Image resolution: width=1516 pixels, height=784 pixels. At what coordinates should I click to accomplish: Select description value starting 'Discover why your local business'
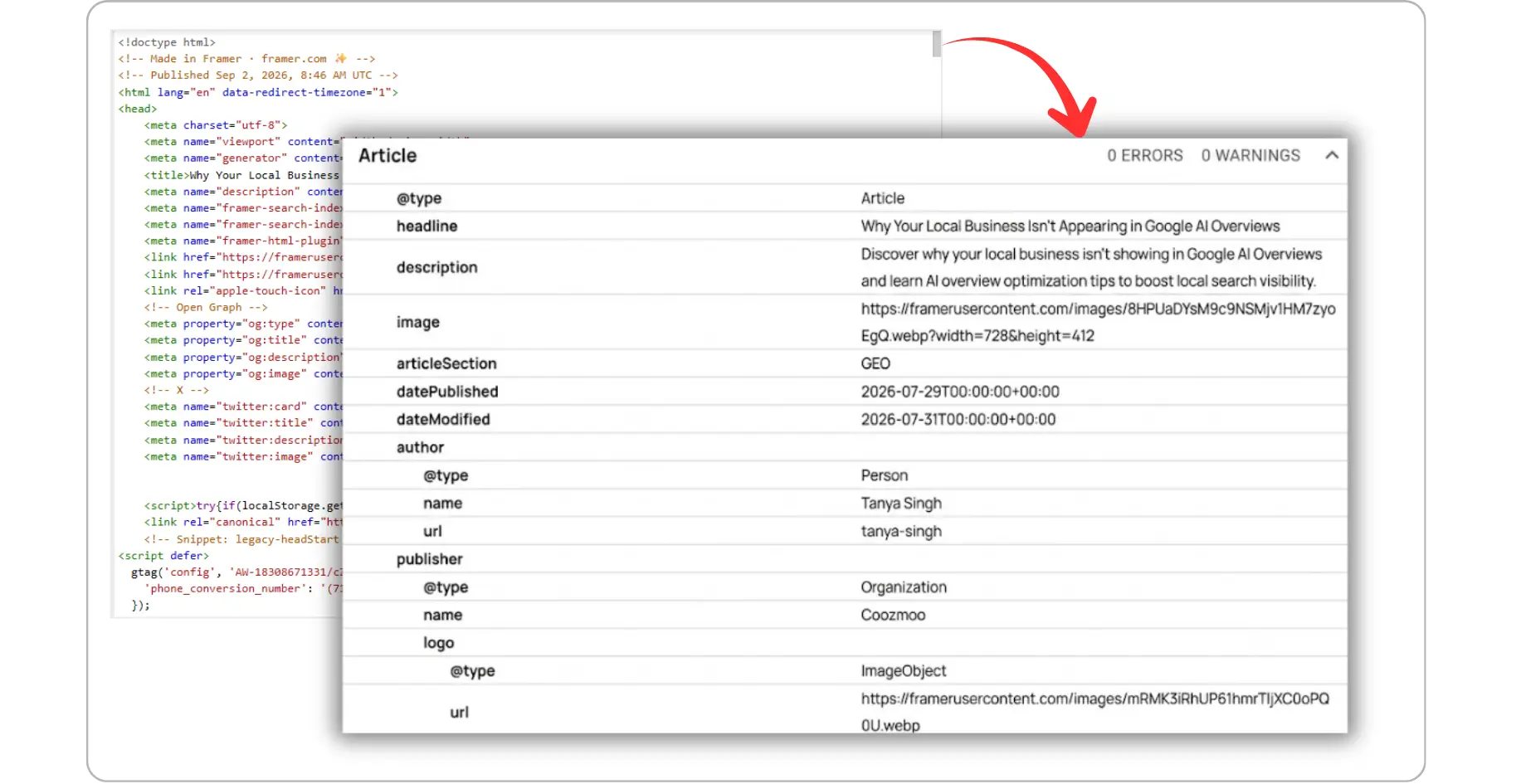click(x=1090, y=267)
